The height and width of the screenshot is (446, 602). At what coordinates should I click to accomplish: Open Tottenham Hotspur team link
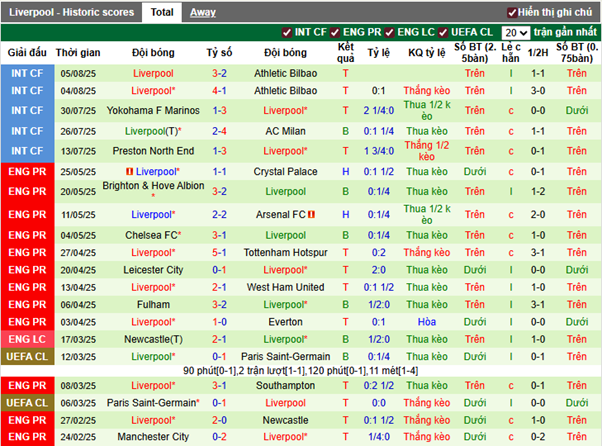tap(285, 253)
